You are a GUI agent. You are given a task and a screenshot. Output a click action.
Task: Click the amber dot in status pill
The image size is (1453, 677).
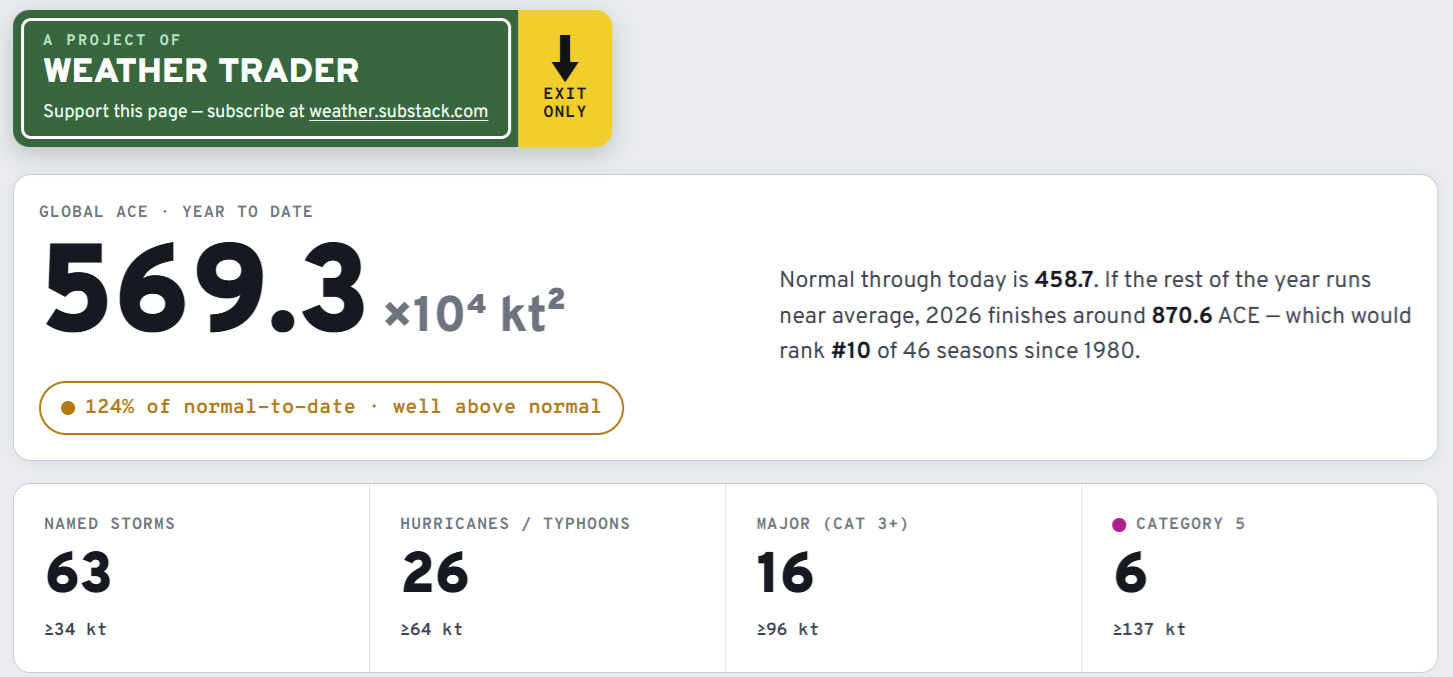click(68, 408)
